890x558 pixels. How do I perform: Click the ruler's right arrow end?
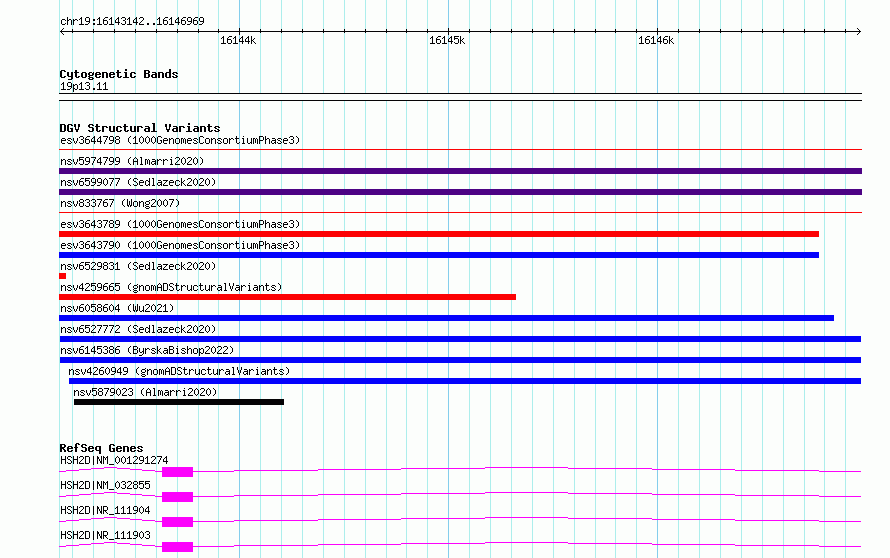click(859, 31)
